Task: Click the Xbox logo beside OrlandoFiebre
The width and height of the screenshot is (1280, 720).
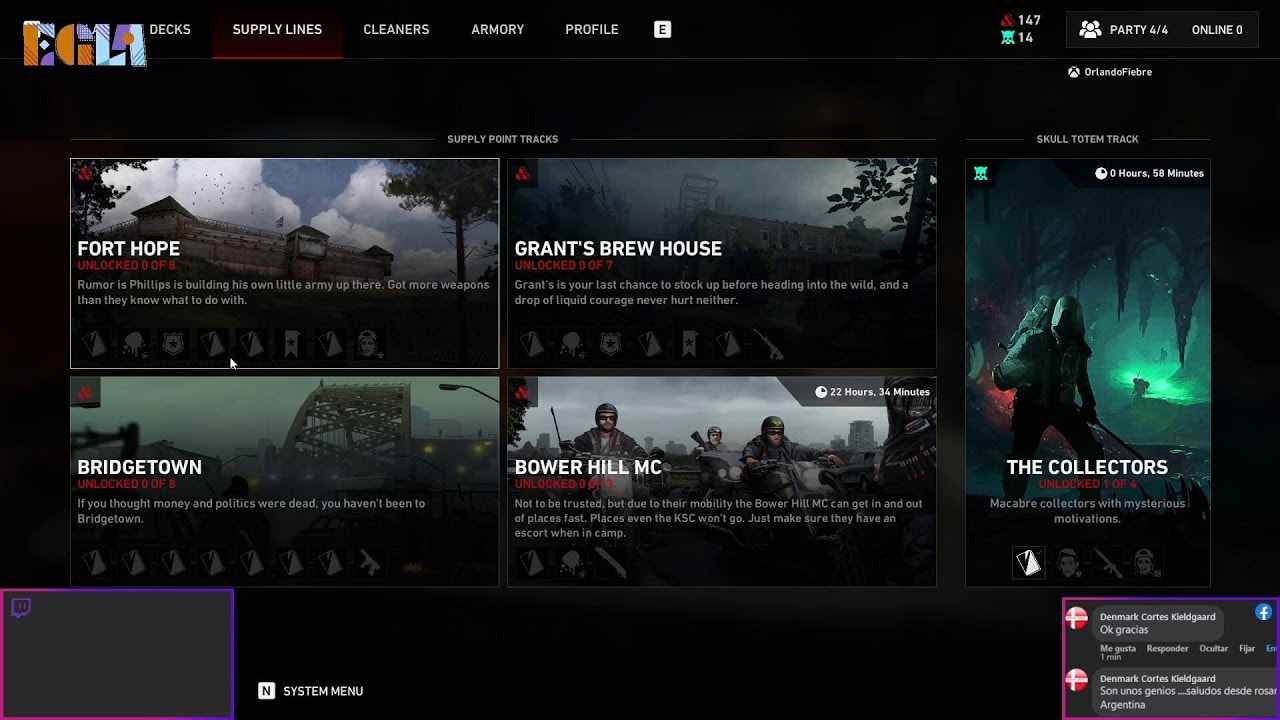Action: click(x=1074, y=72)
